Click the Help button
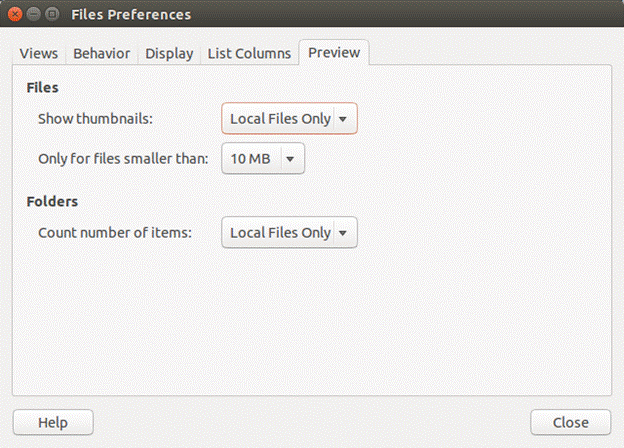The height and width of the screenshot is (448, 624). point(53,422)
